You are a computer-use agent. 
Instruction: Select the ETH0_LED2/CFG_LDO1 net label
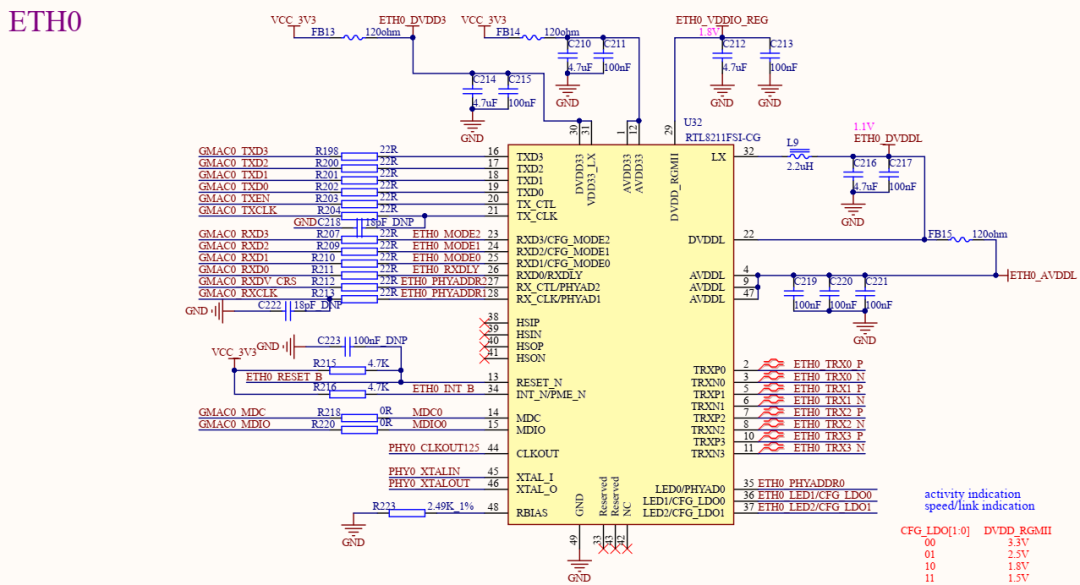[815, 507]
